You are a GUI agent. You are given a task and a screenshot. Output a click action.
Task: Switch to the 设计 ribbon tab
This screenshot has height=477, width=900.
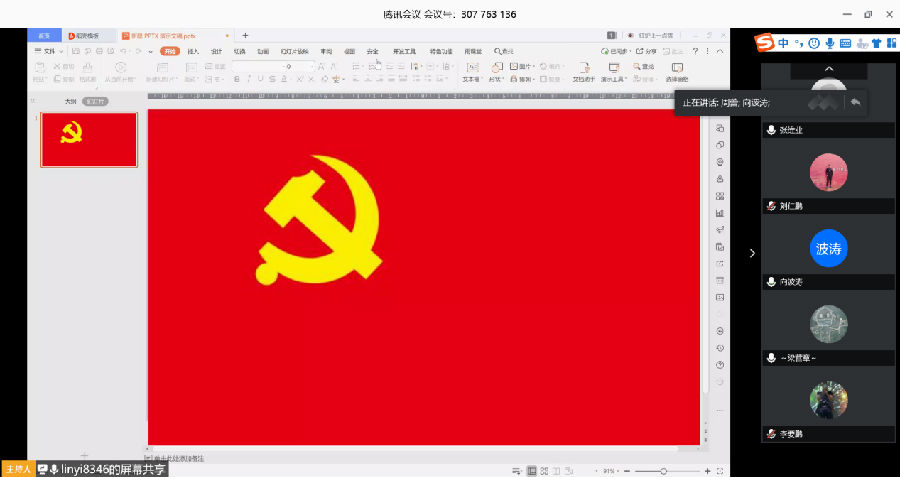(216, 52)
